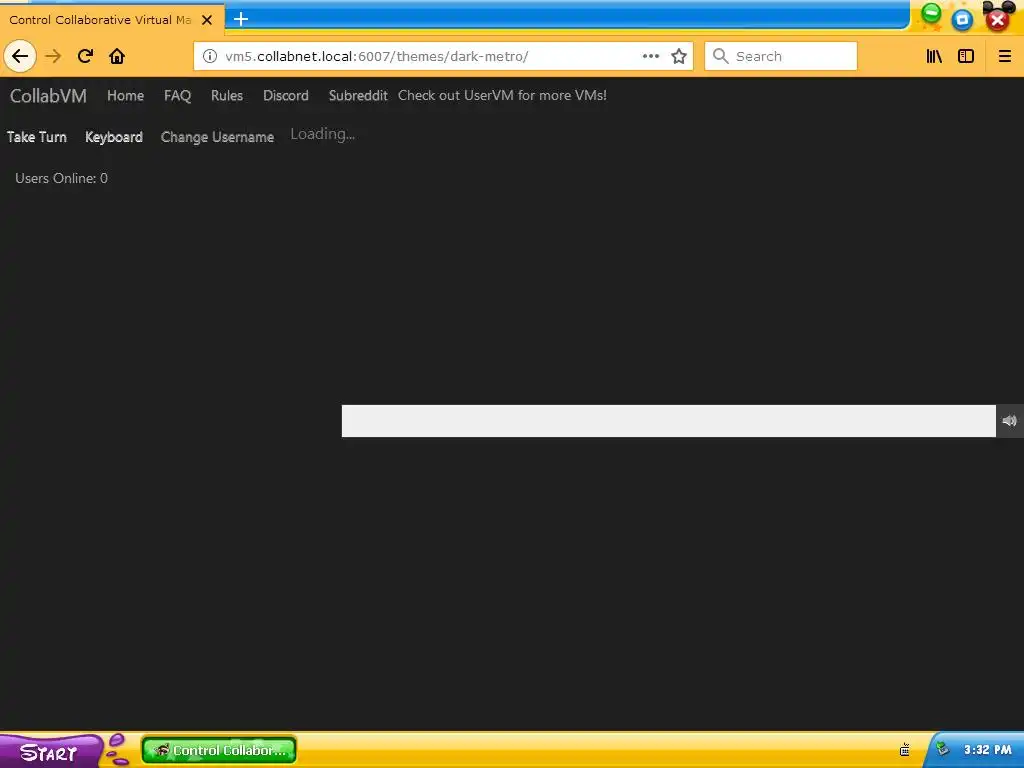Open the Start menu button
The width and height of the screenshot is (1024, 768).
49,752
